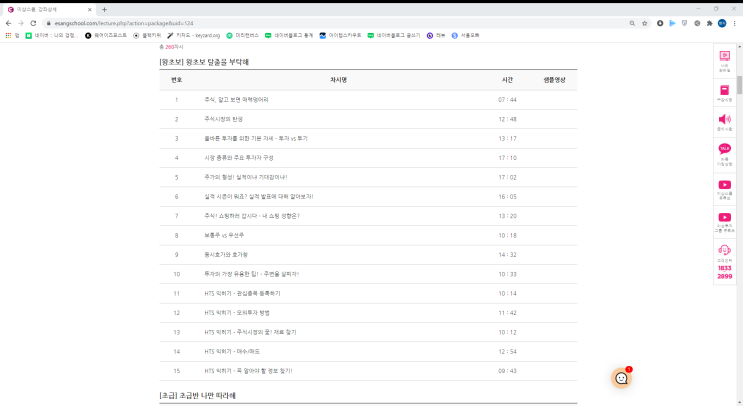743x406 pixels.
Task: Select lesson 6 about 실적 시즌
Action: tap(259, 197)
